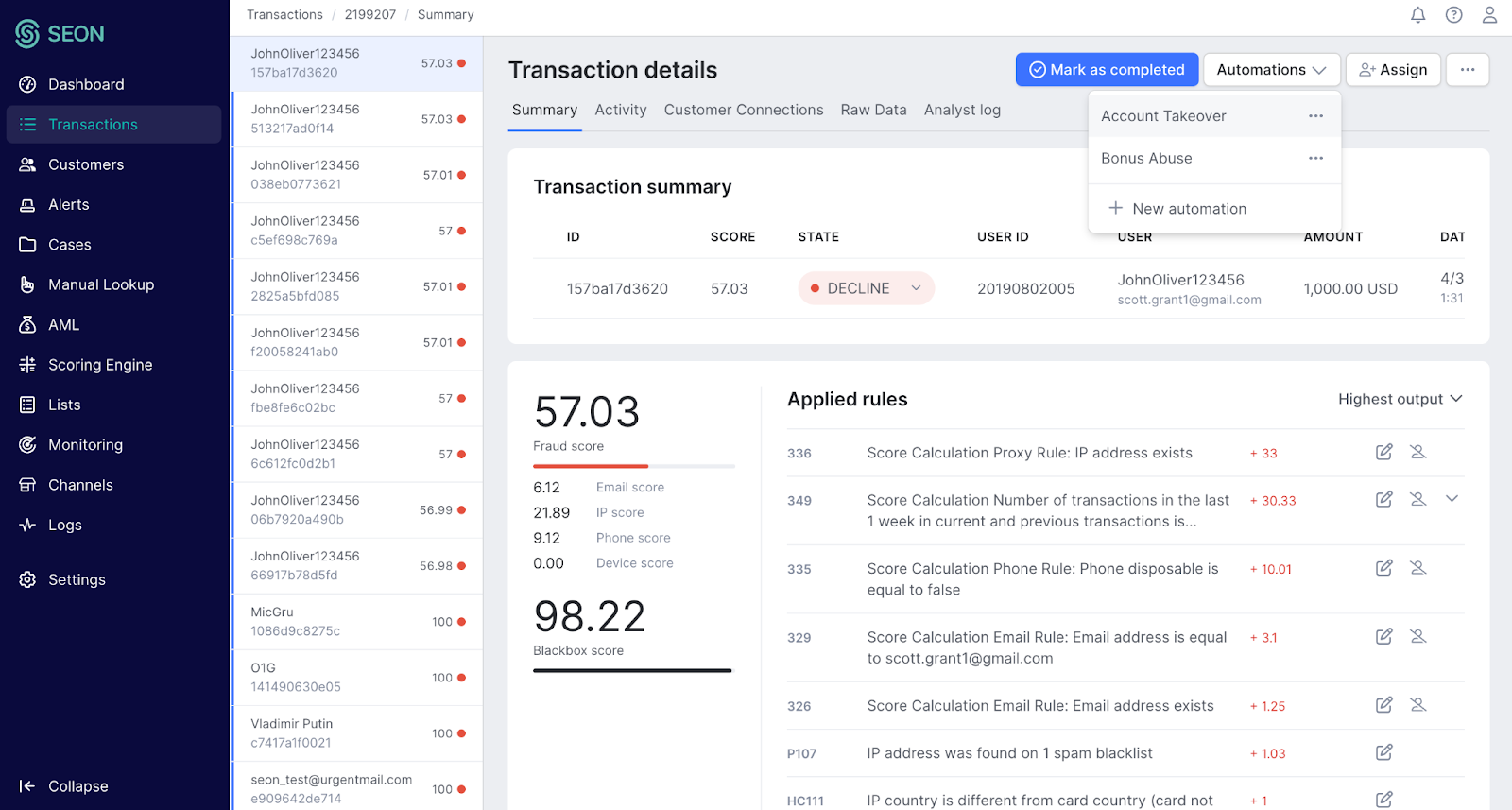Open notifications bell icon
The height and width of the screenshot is (810, 1512).
(x=1417, y=14)
